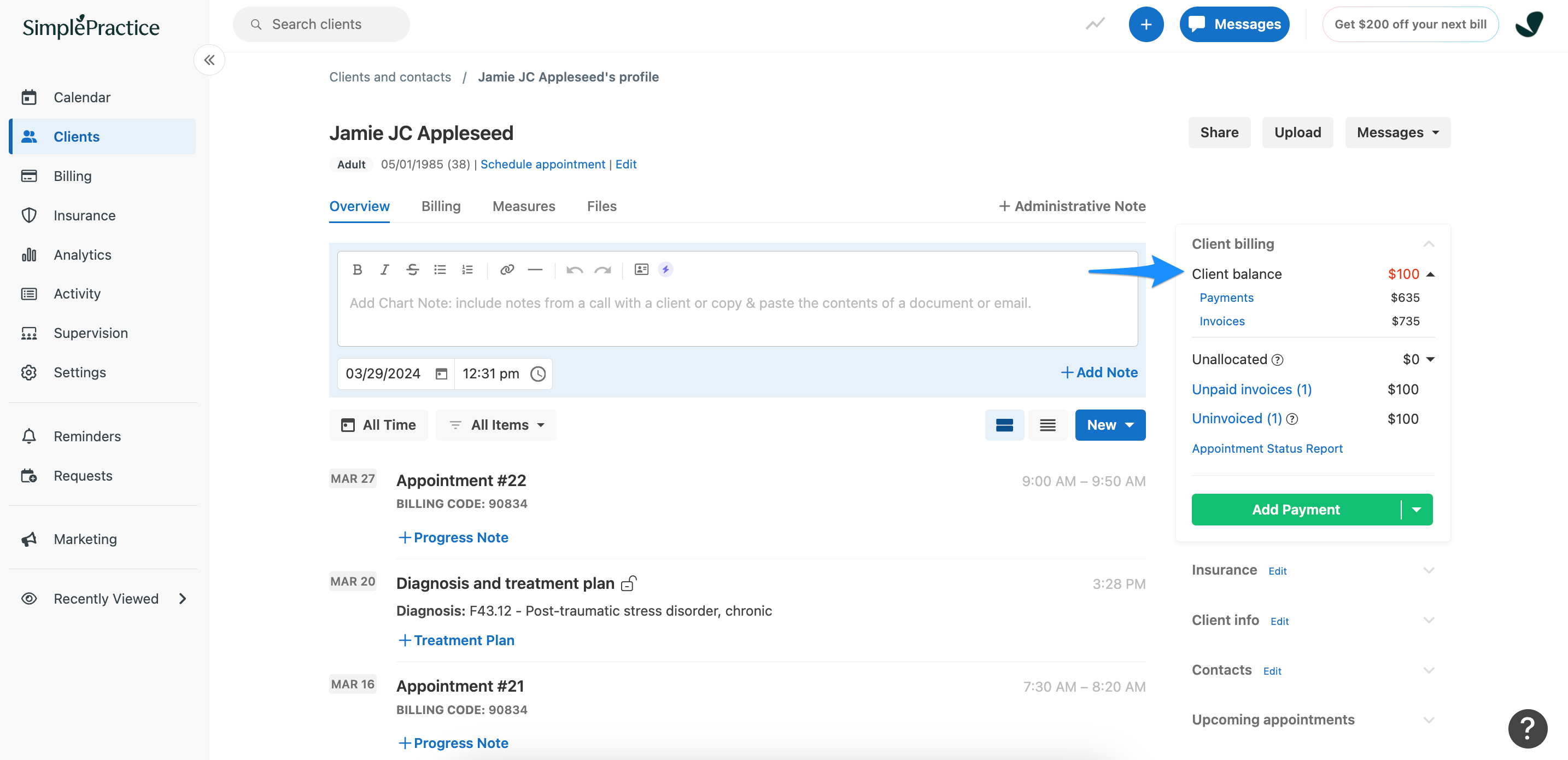The width and height of the screenshot is (1568, 760).
Task: Open the time picker clock icon
Action: pyautogui.click(x=538, y=373)
